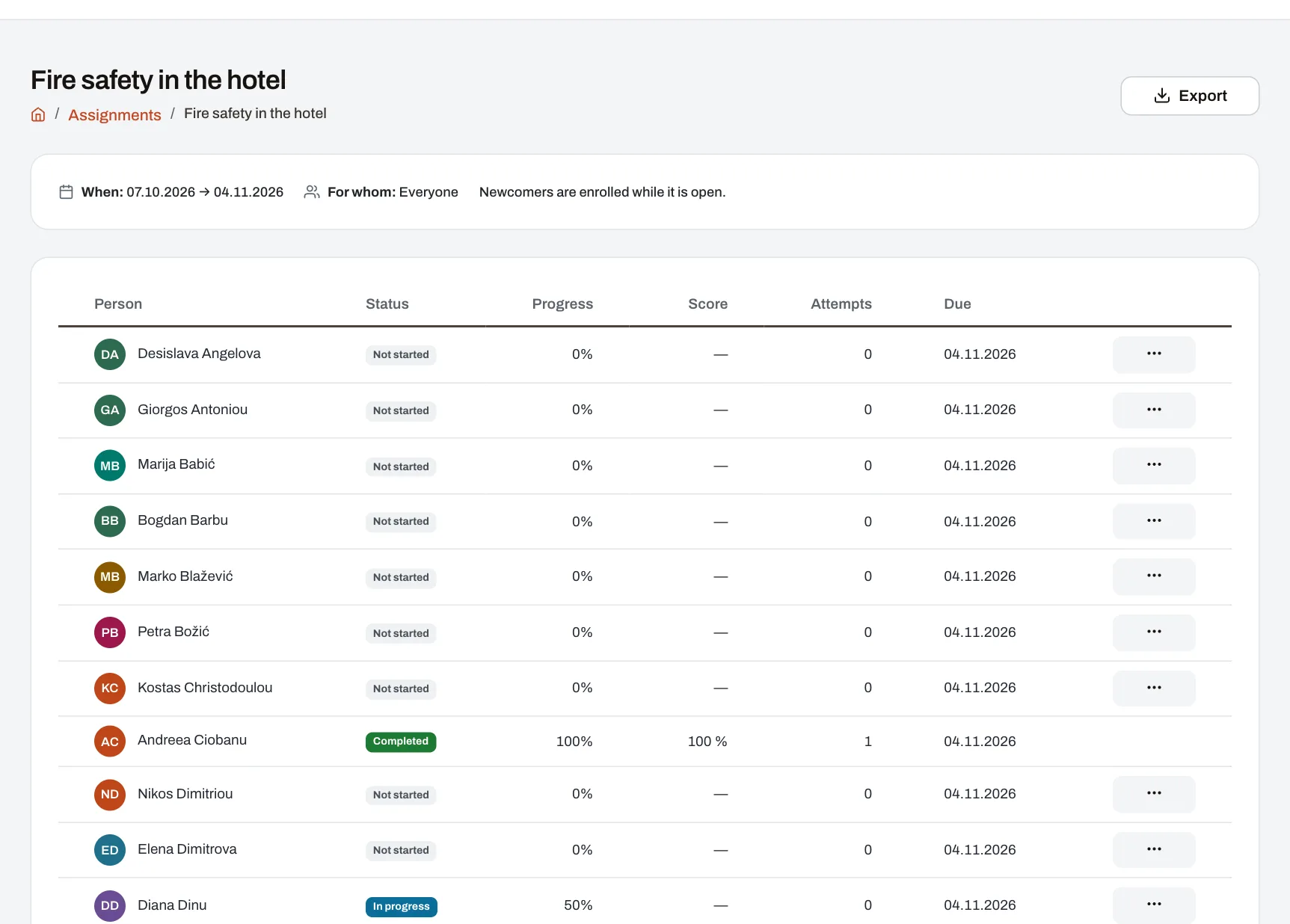Viewport: 1290px width, 924px height.
Task: Click the Attempts column header
Action: click(x=841, y=304)
